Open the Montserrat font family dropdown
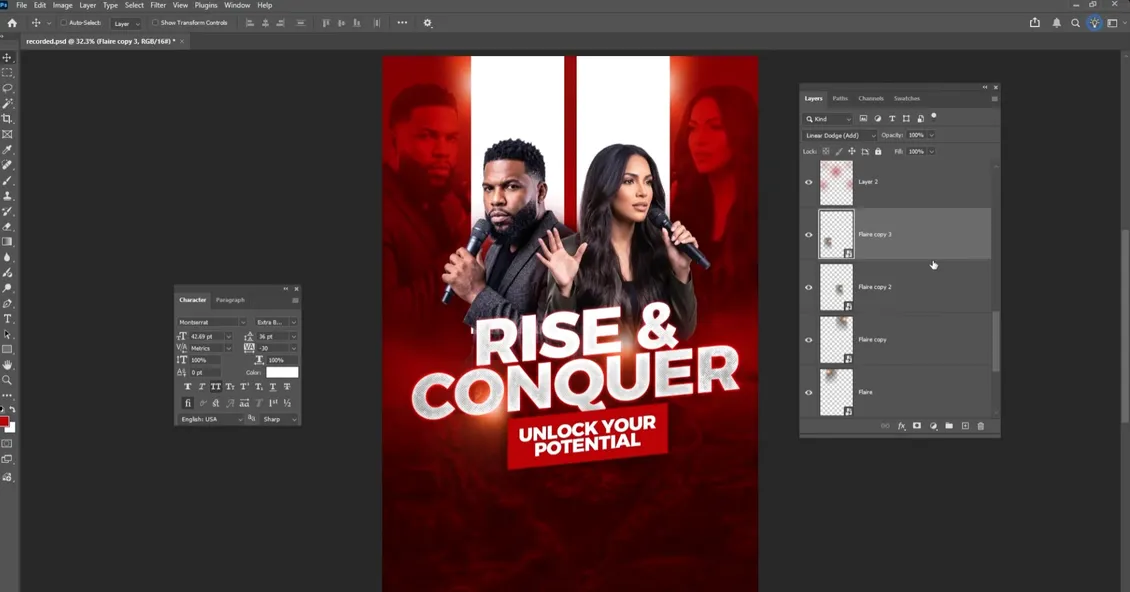The image size is (1130, 592). pyautogui.click(x=212, y=322)
